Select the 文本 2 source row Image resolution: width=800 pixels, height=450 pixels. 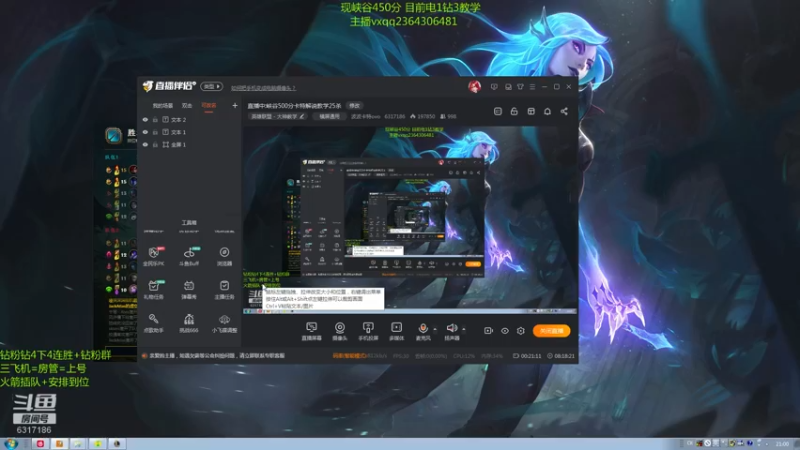[x=190, y=120]
